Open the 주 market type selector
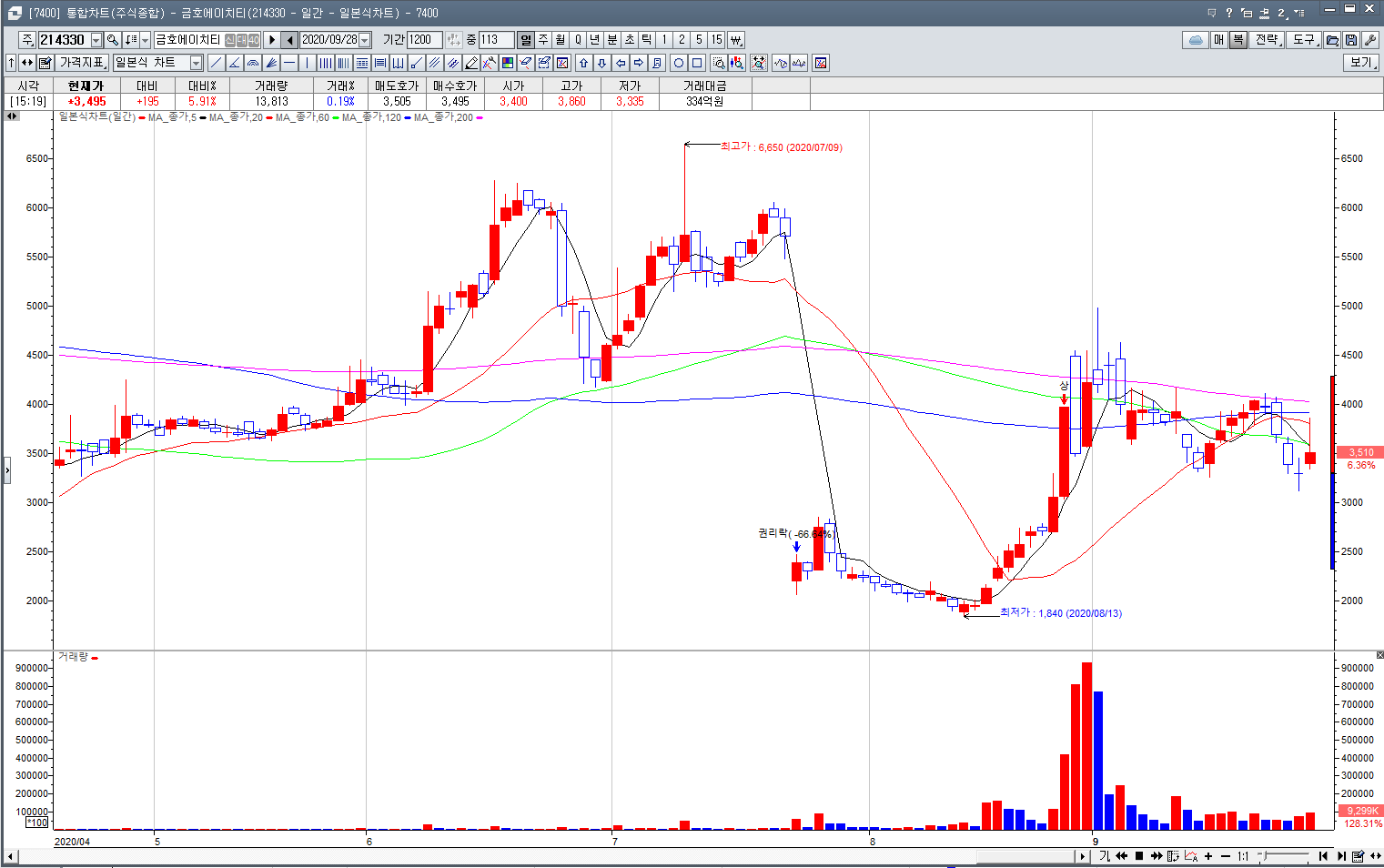 coord(26,39)
